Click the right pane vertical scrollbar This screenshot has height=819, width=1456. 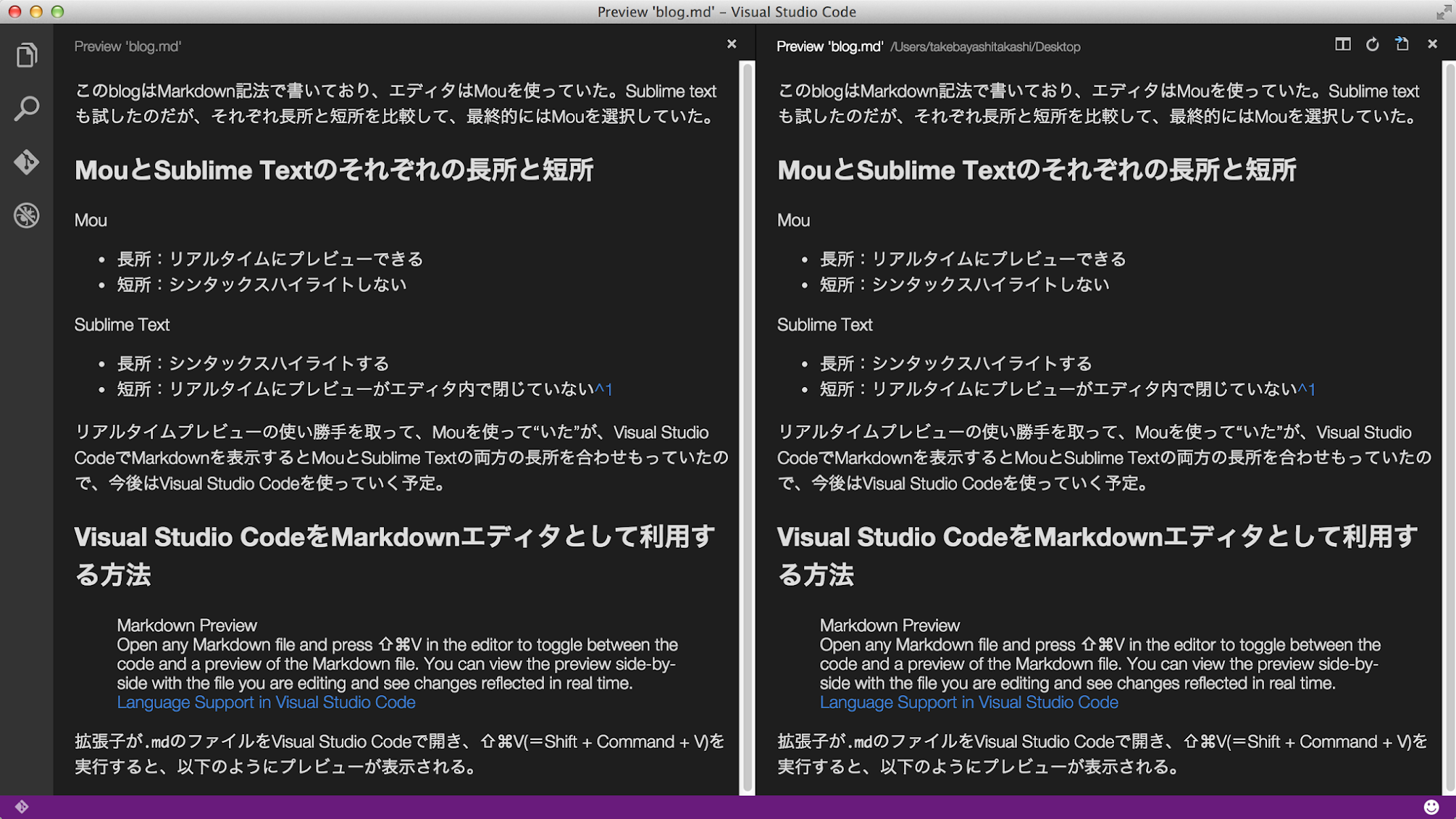tap(1449, 428)
